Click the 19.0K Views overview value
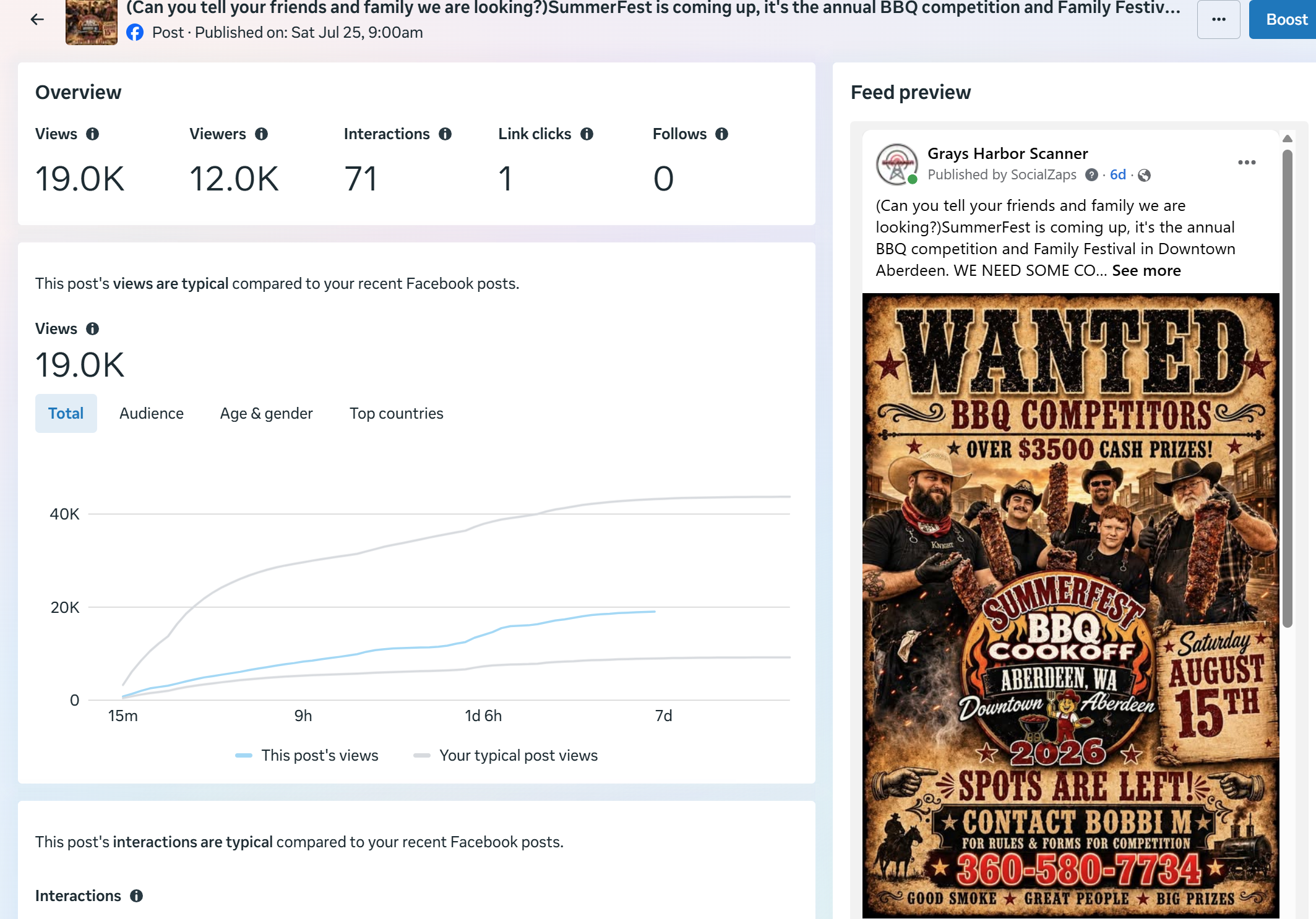The image size is (1316, 919). click(x=80, y=179)
